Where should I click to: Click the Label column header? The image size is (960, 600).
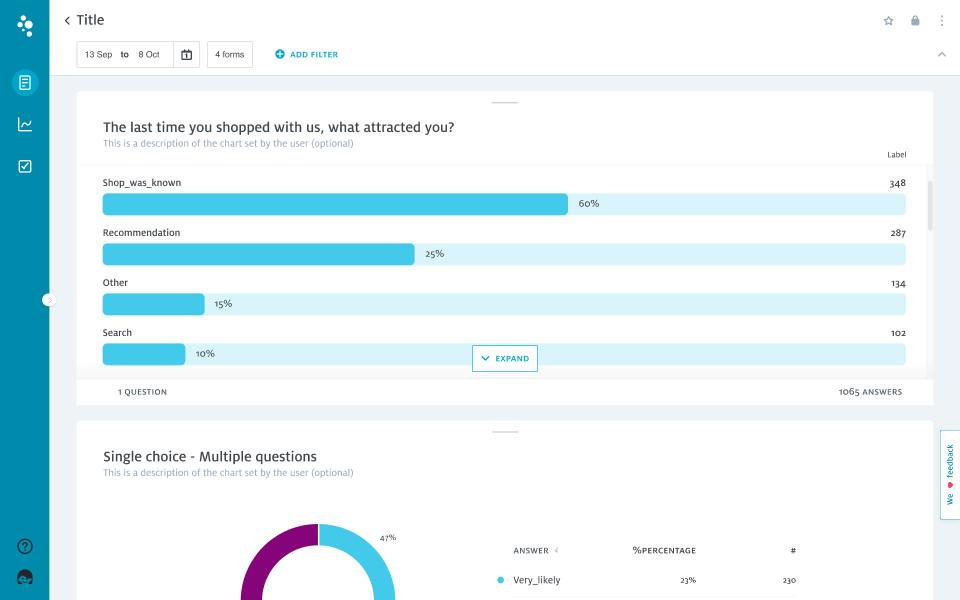[x=896, y=155]
